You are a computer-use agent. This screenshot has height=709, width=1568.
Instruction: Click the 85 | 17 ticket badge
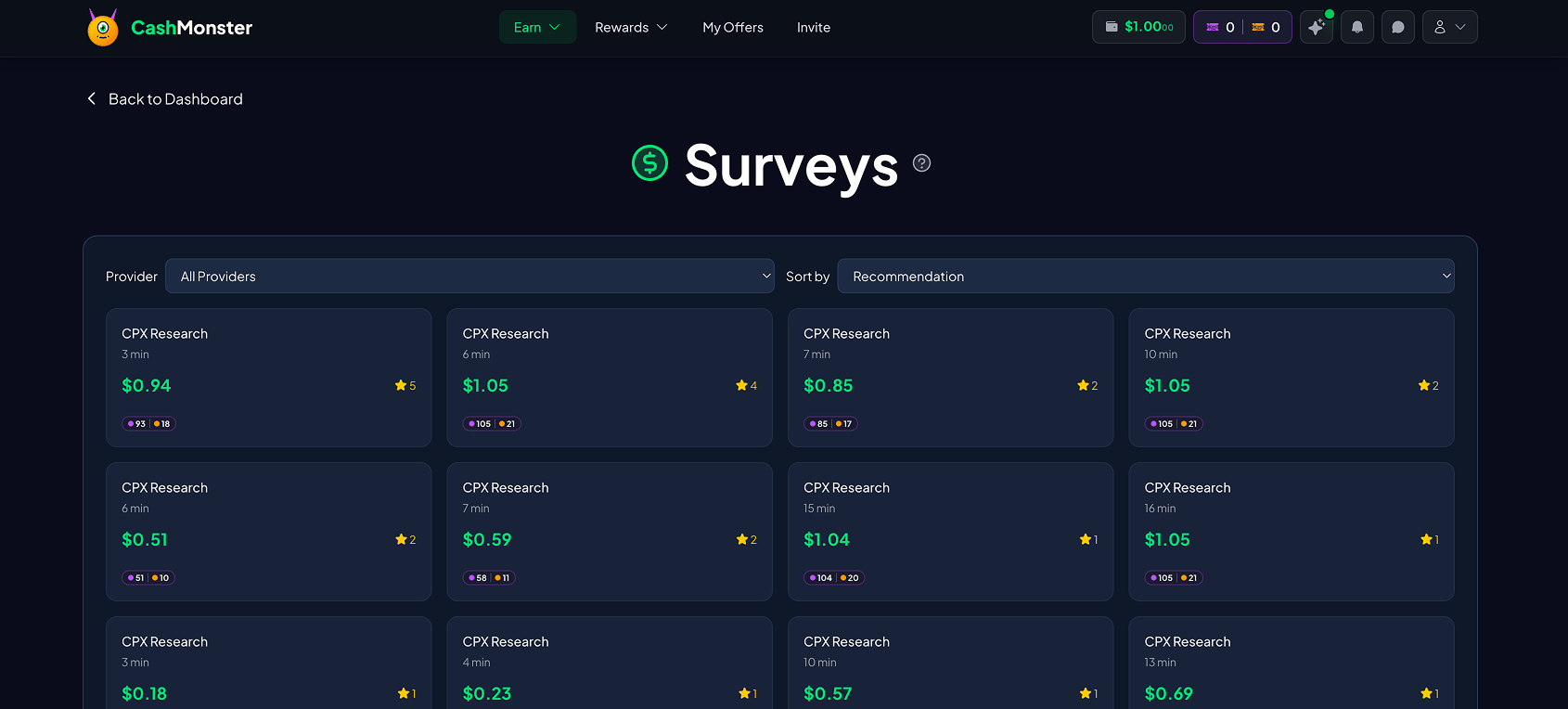(830, 424)
